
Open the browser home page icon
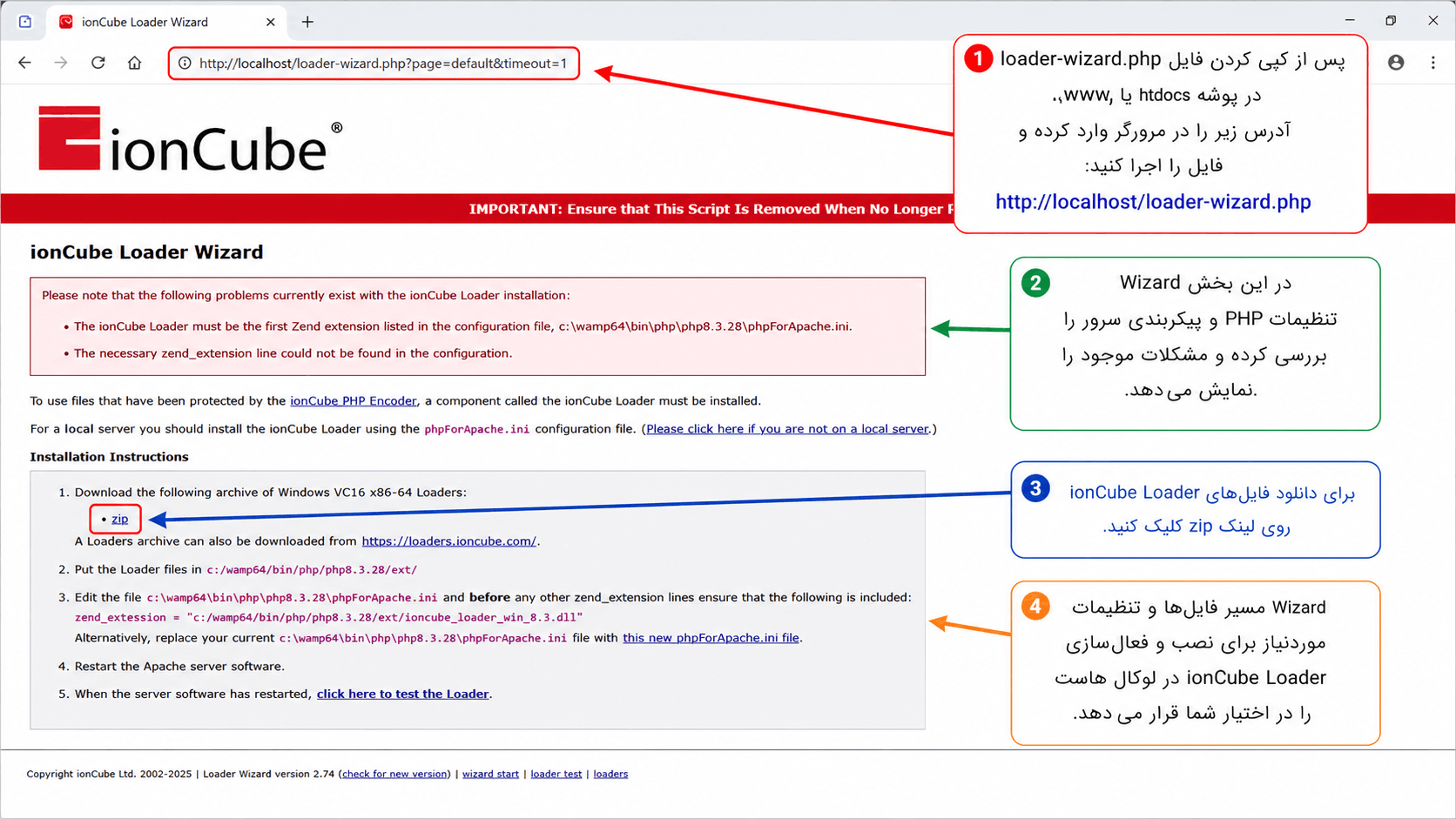pyautogui.click(x=134, y=63)
